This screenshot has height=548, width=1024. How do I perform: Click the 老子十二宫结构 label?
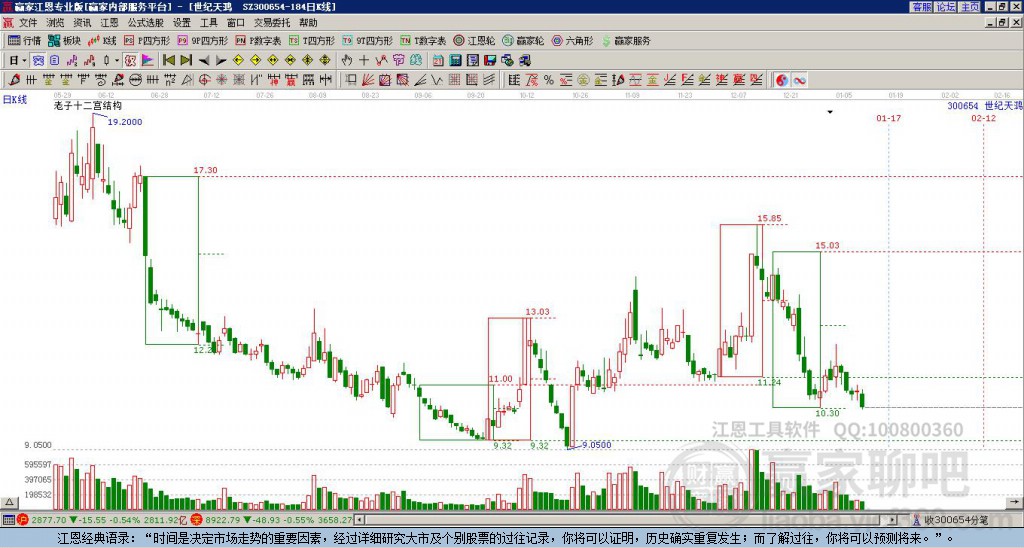coord(88,105)
